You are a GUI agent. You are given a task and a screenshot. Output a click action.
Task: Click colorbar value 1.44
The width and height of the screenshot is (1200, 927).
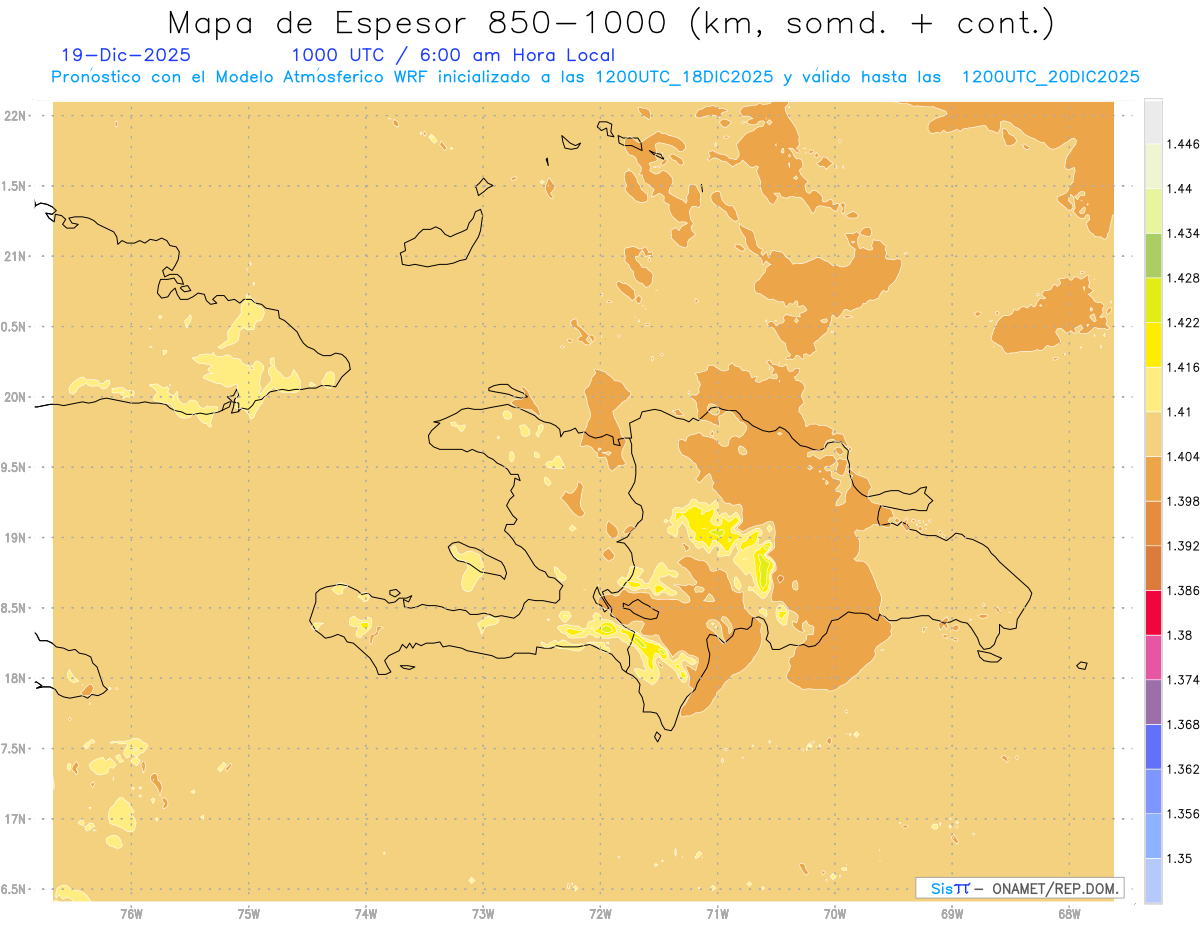tap(1180, 189)
